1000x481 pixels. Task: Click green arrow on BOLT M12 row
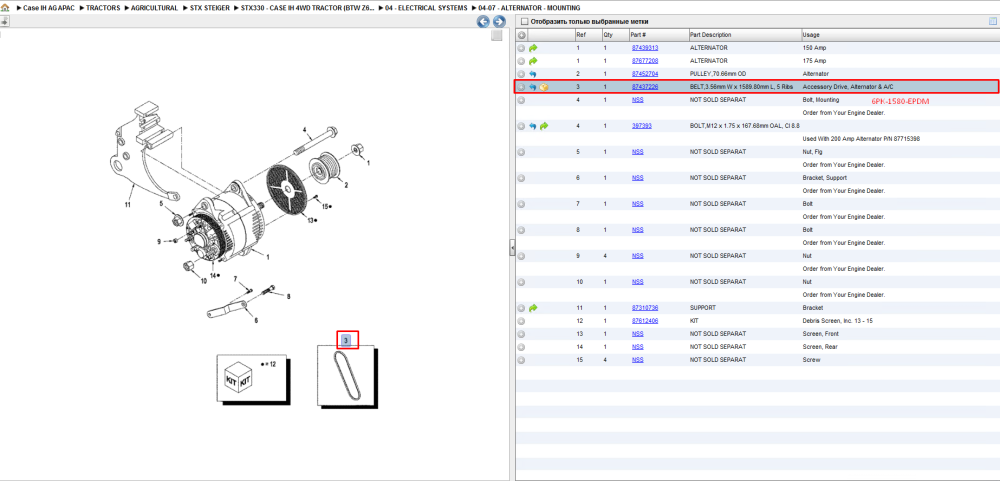pos(544,126)
